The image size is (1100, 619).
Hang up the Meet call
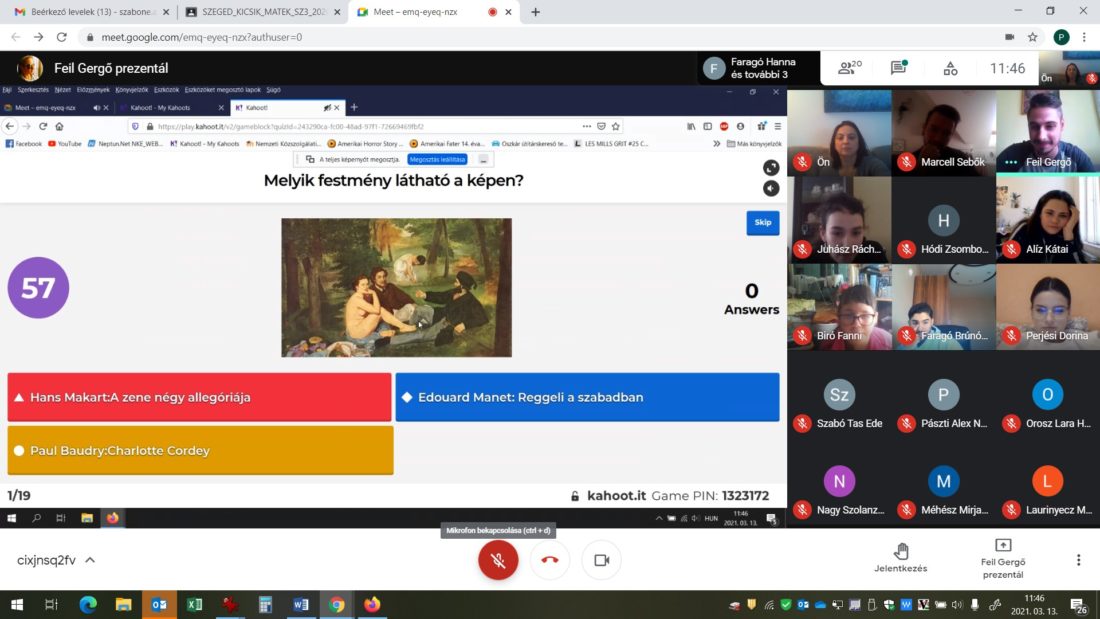[550, 560]
